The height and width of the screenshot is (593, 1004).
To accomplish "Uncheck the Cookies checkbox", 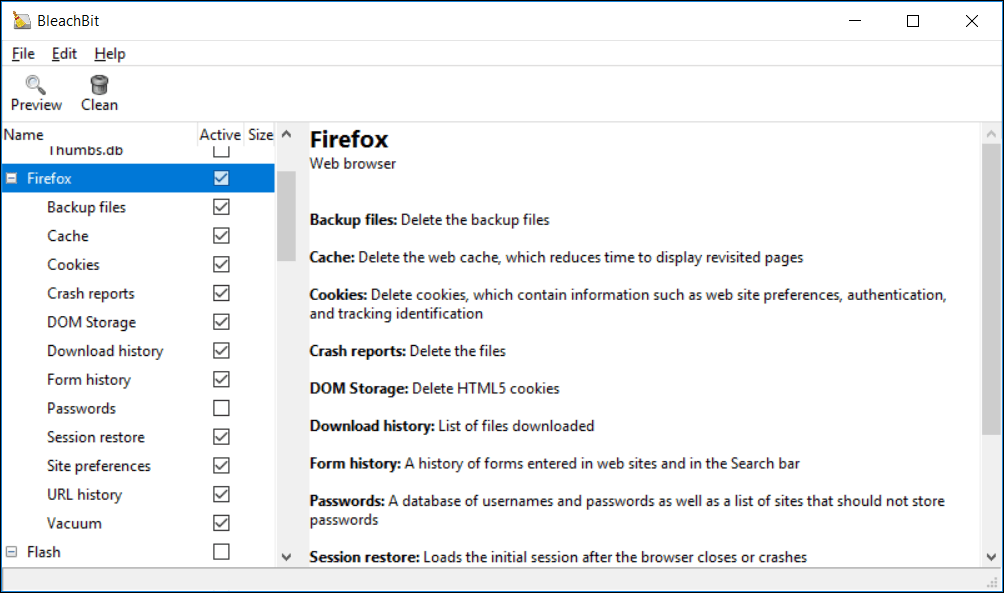I will tap(221, 264).
